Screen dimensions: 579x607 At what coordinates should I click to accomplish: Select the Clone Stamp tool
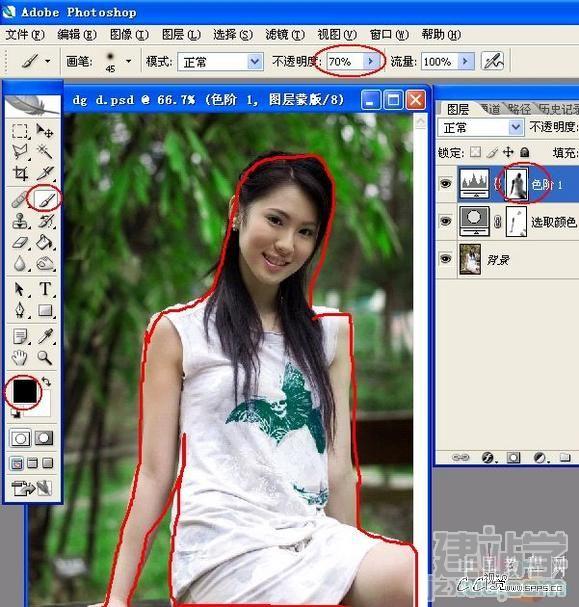[19, 221]
